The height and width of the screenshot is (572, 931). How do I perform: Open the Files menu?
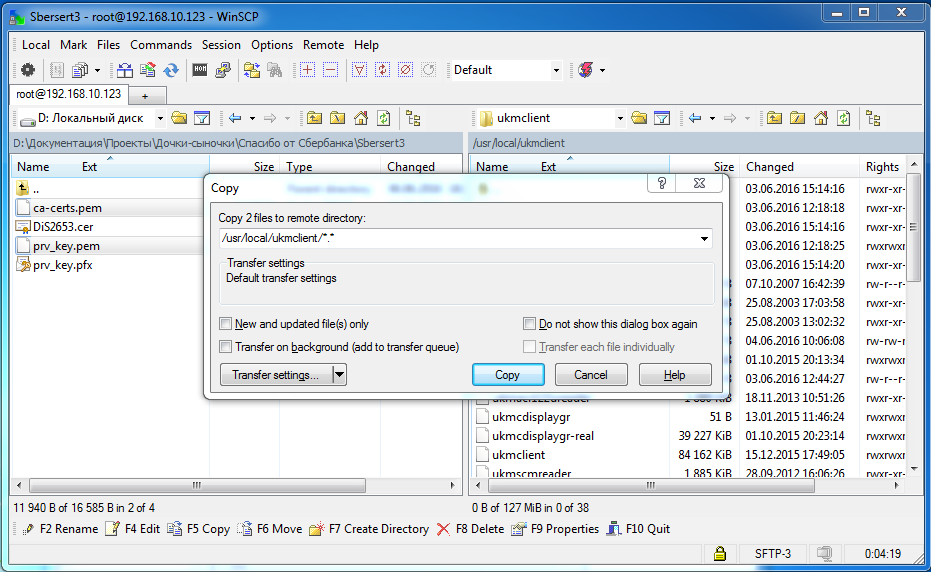[x=109, y=45]
